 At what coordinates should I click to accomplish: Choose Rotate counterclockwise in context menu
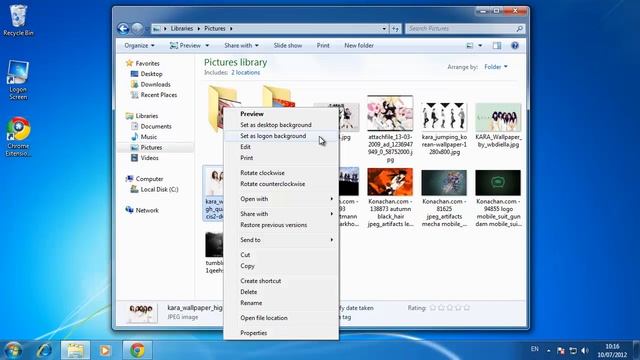click(x=281, y=184)
